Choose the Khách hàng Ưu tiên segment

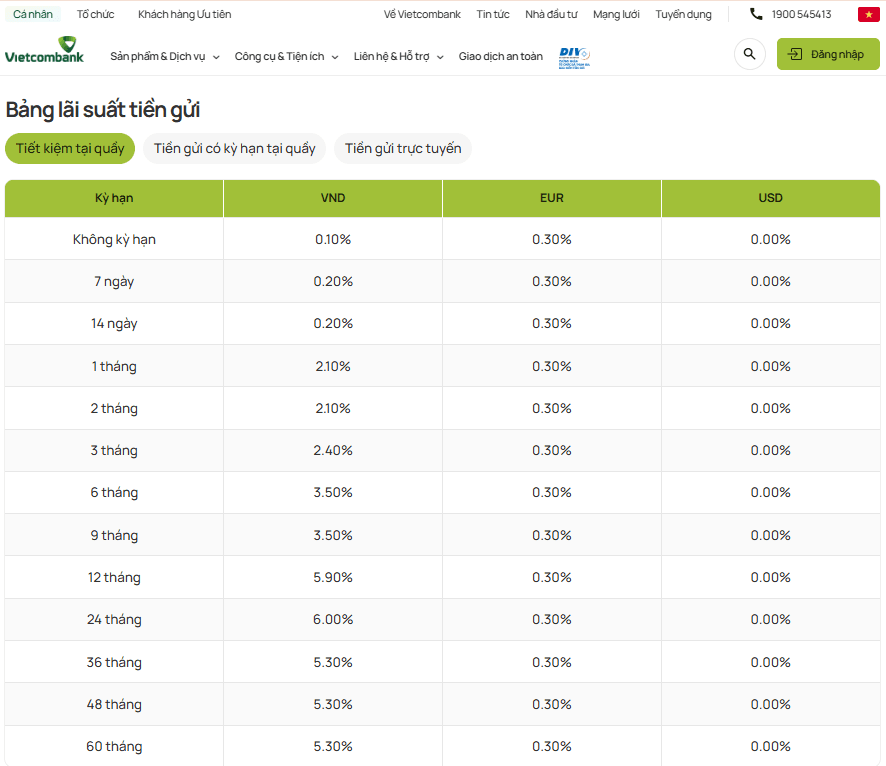click(184, 14)
